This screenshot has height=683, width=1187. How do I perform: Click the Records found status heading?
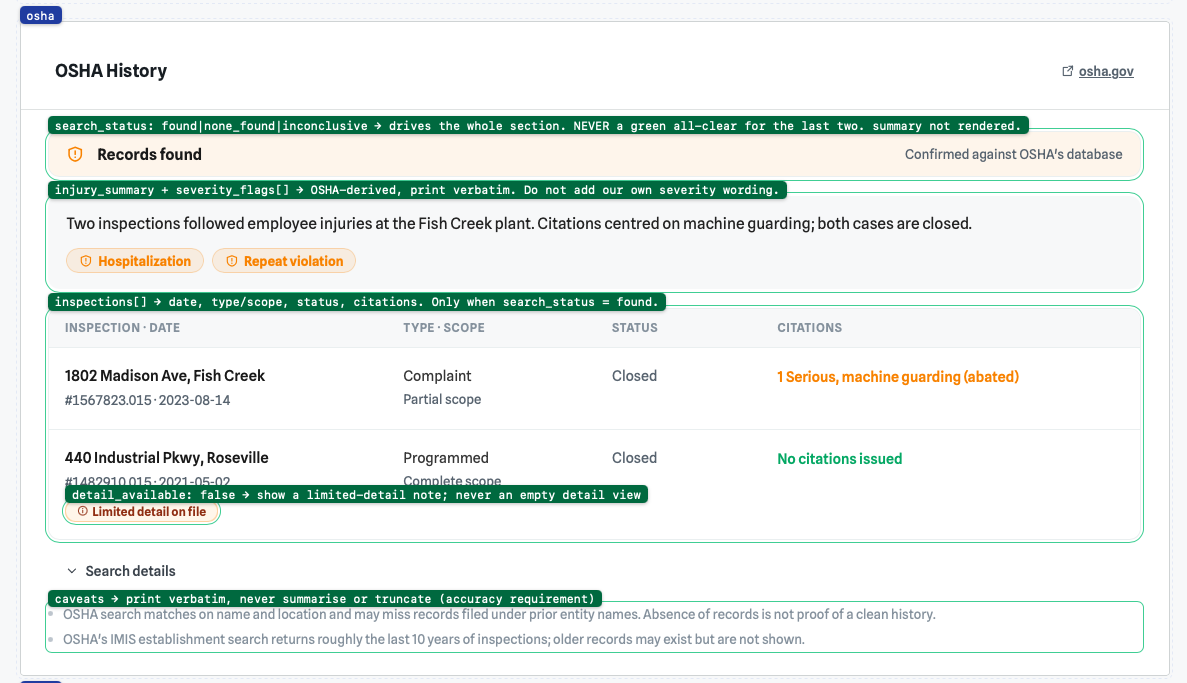tap(149, 154)
